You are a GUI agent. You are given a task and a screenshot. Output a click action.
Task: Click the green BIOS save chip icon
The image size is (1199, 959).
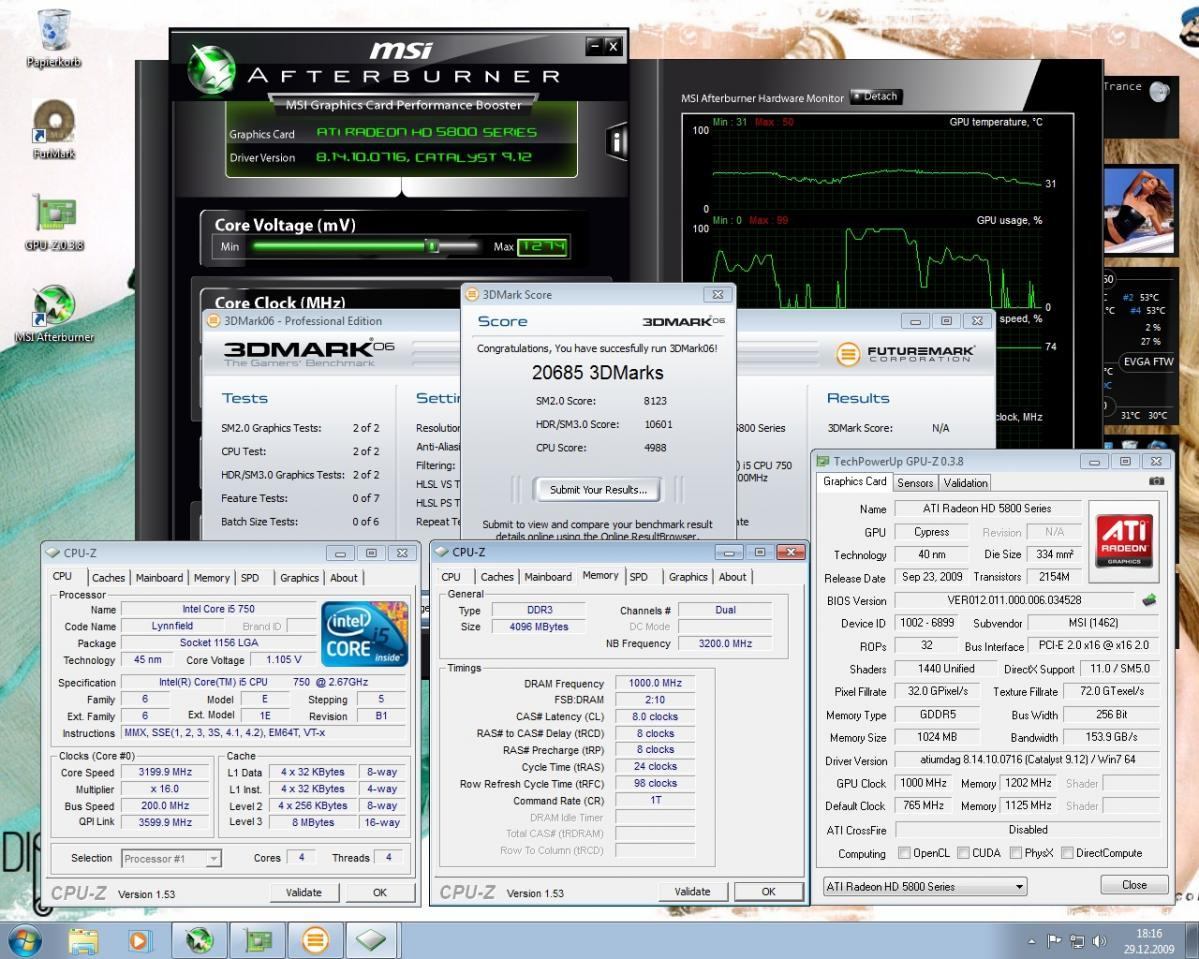1149,600
